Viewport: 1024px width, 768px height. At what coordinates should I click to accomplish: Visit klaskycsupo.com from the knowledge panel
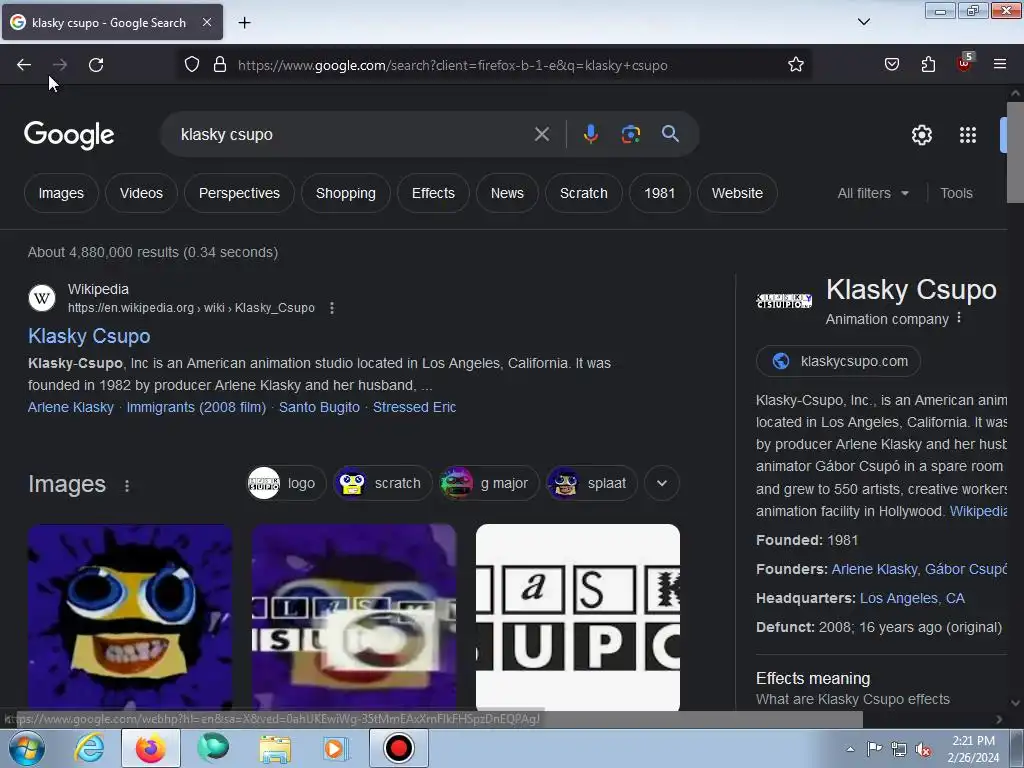click(839, 361)
